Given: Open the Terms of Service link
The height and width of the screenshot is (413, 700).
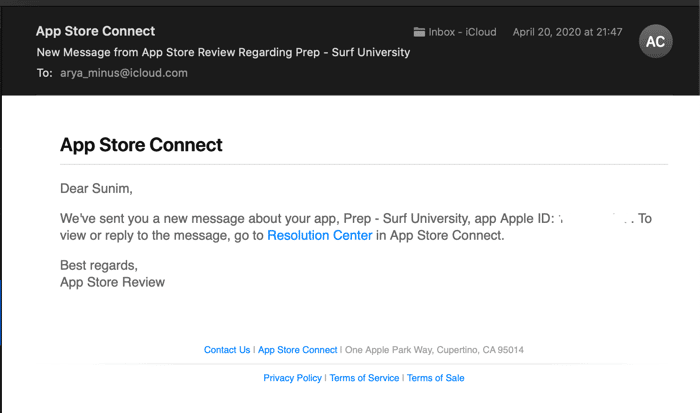Looking at the screenshot, I should [364, 378].
